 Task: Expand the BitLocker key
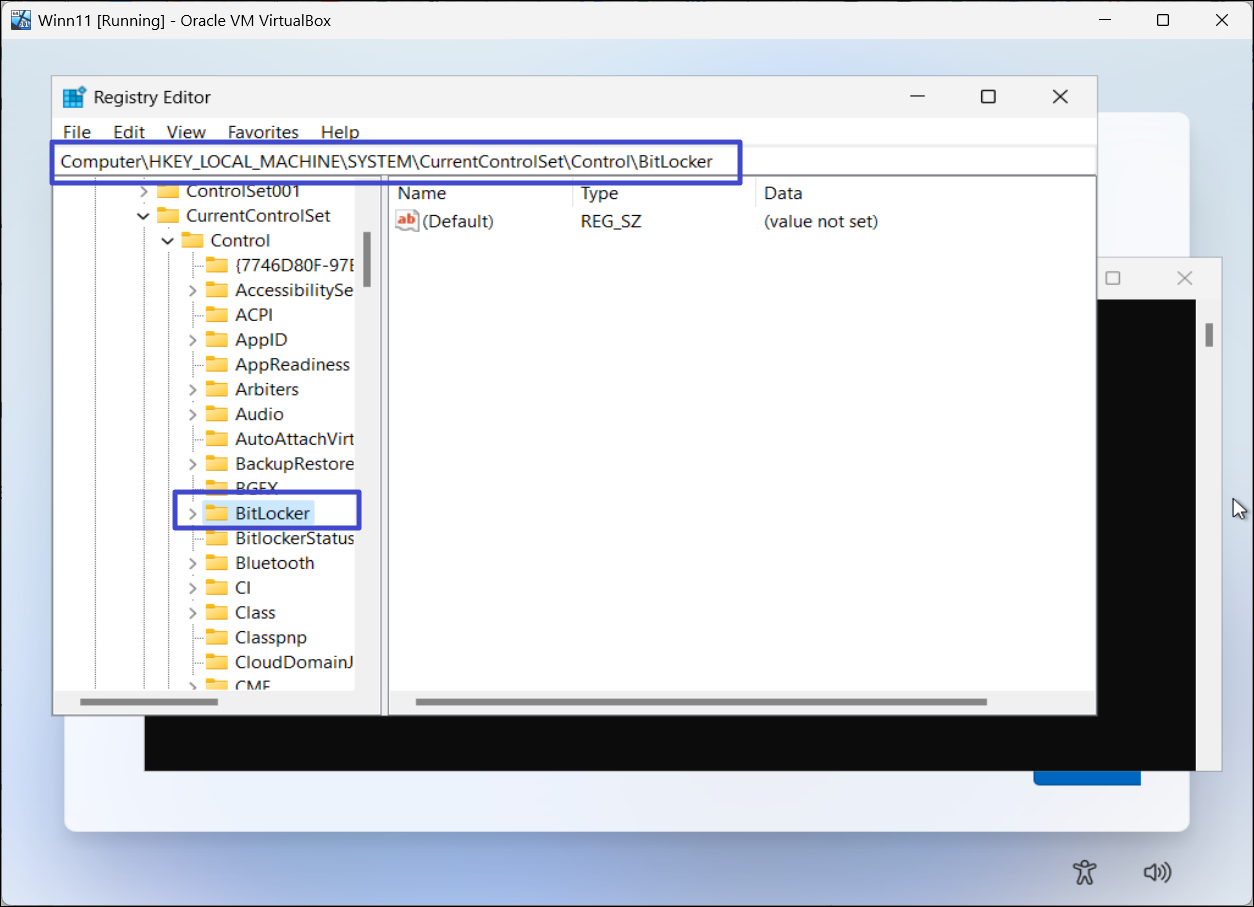193,513
